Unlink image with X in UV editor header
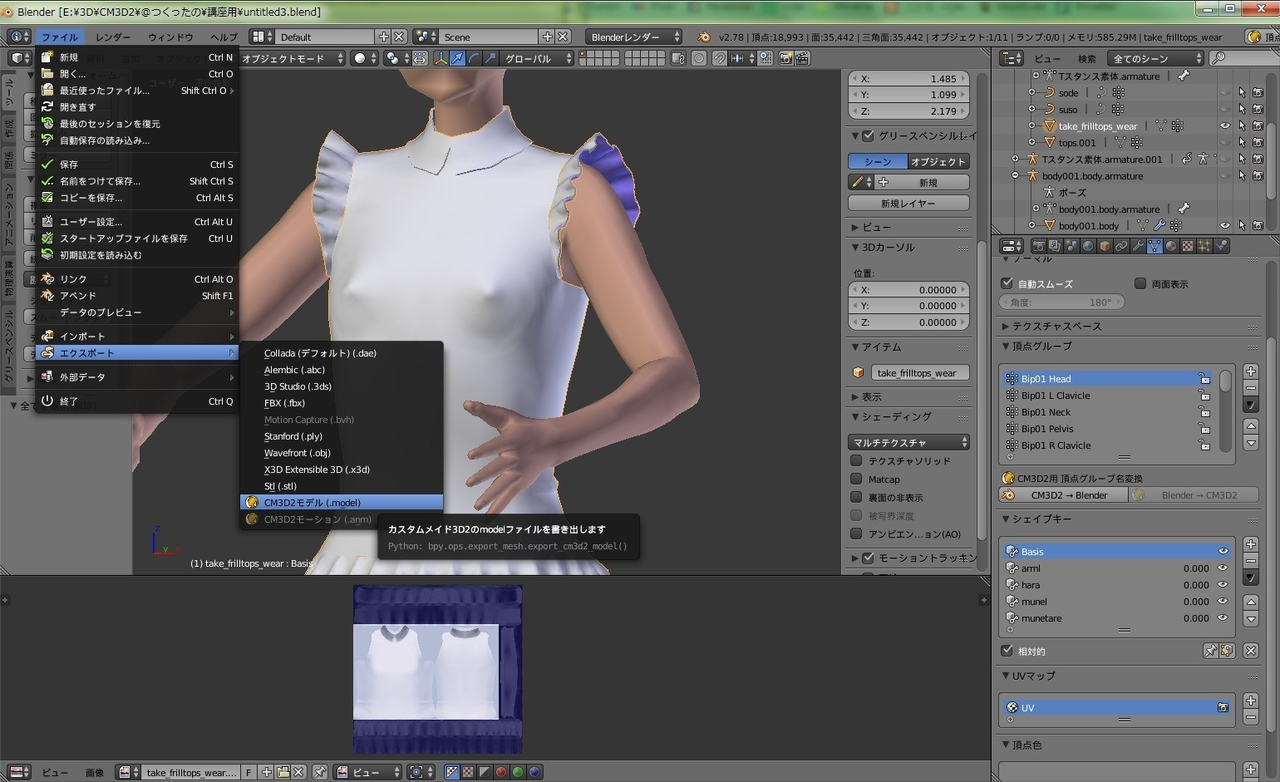 tap(298, 772)
